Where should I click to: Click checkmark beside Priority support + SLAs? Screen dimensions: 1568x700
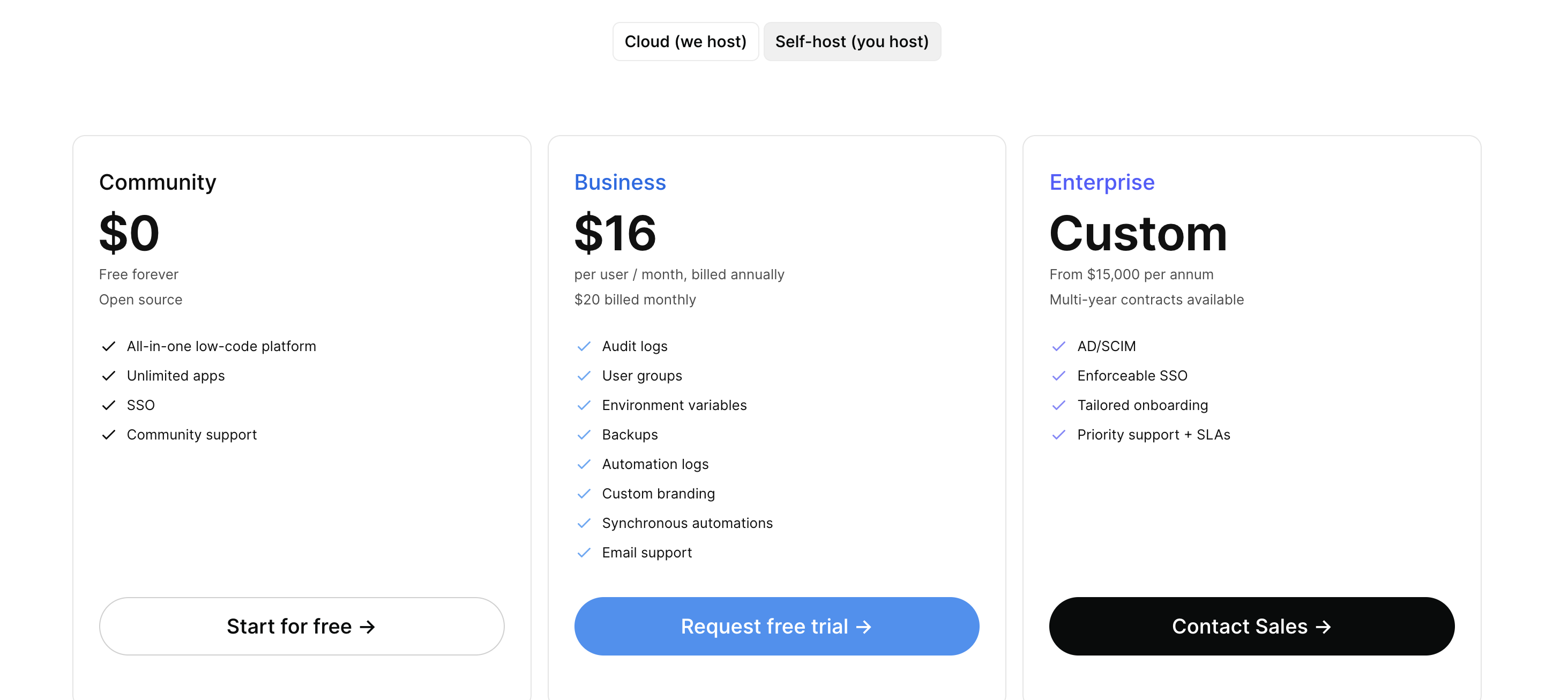pyautogui.click(x=1058, y=435)
